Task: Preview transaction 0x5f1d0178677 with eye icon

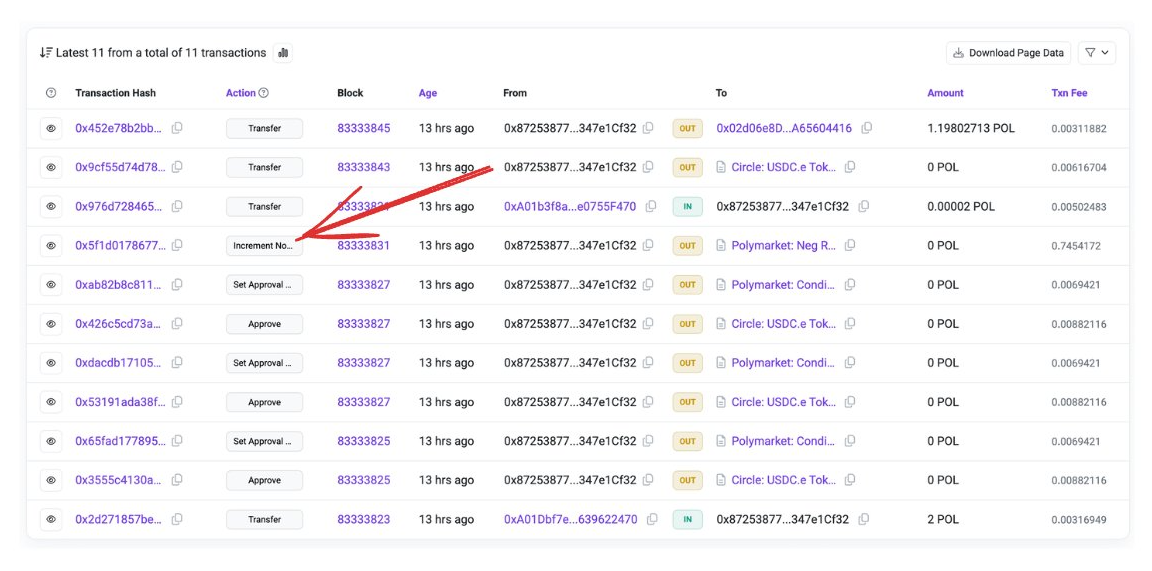Action: (51, 246)
